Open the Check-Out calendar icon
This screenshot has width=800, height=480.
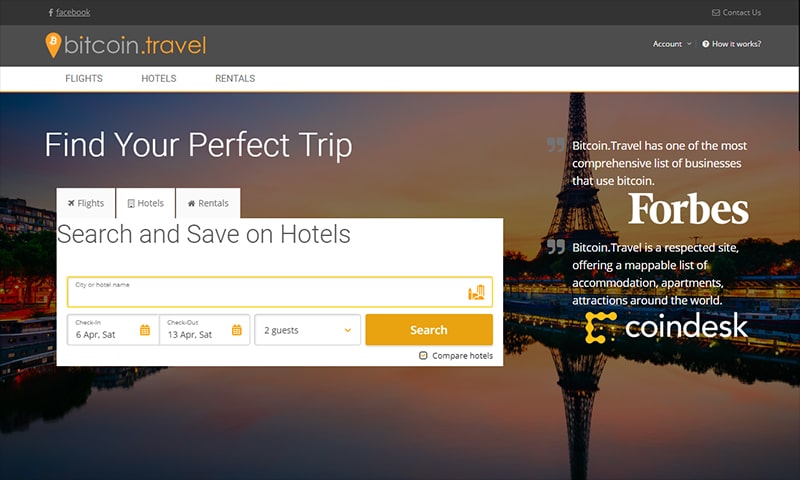click(237, 330)
